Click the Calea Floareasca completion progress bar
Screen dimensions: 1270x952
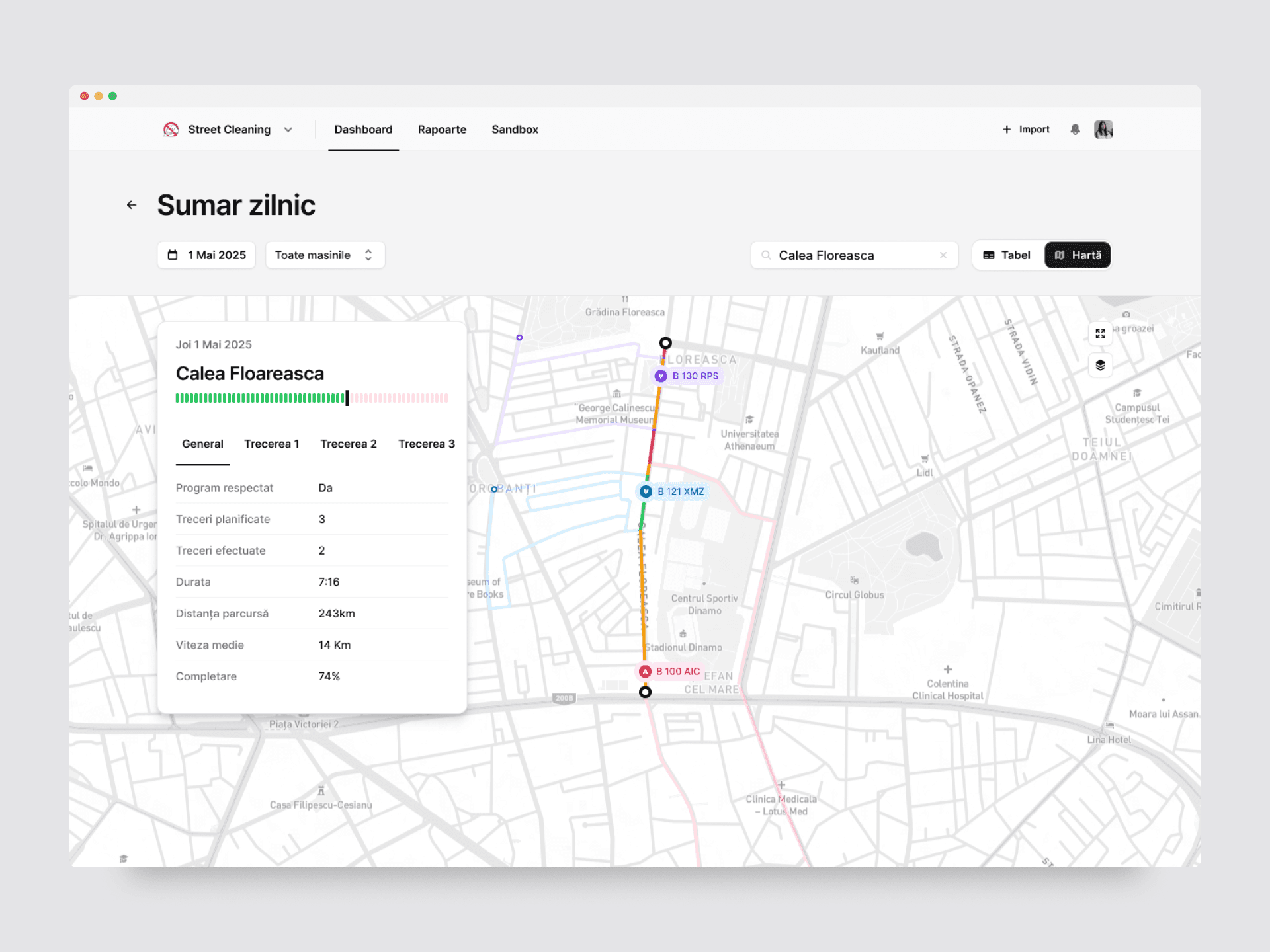[x=312, y=398]
